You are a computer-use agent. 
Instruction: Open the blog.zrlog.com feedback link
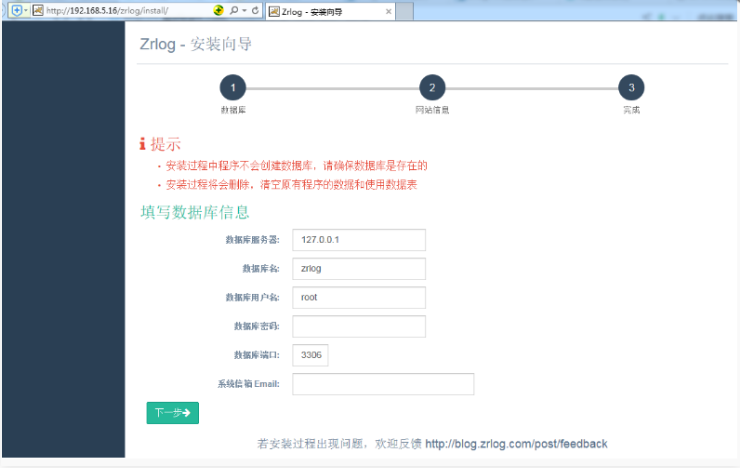coord(516,444)
